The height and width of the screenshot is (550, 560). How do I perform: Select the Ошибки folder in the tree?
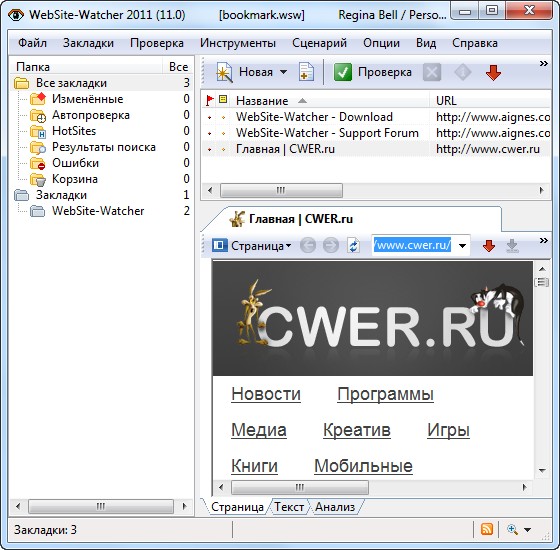pos(75,163)
